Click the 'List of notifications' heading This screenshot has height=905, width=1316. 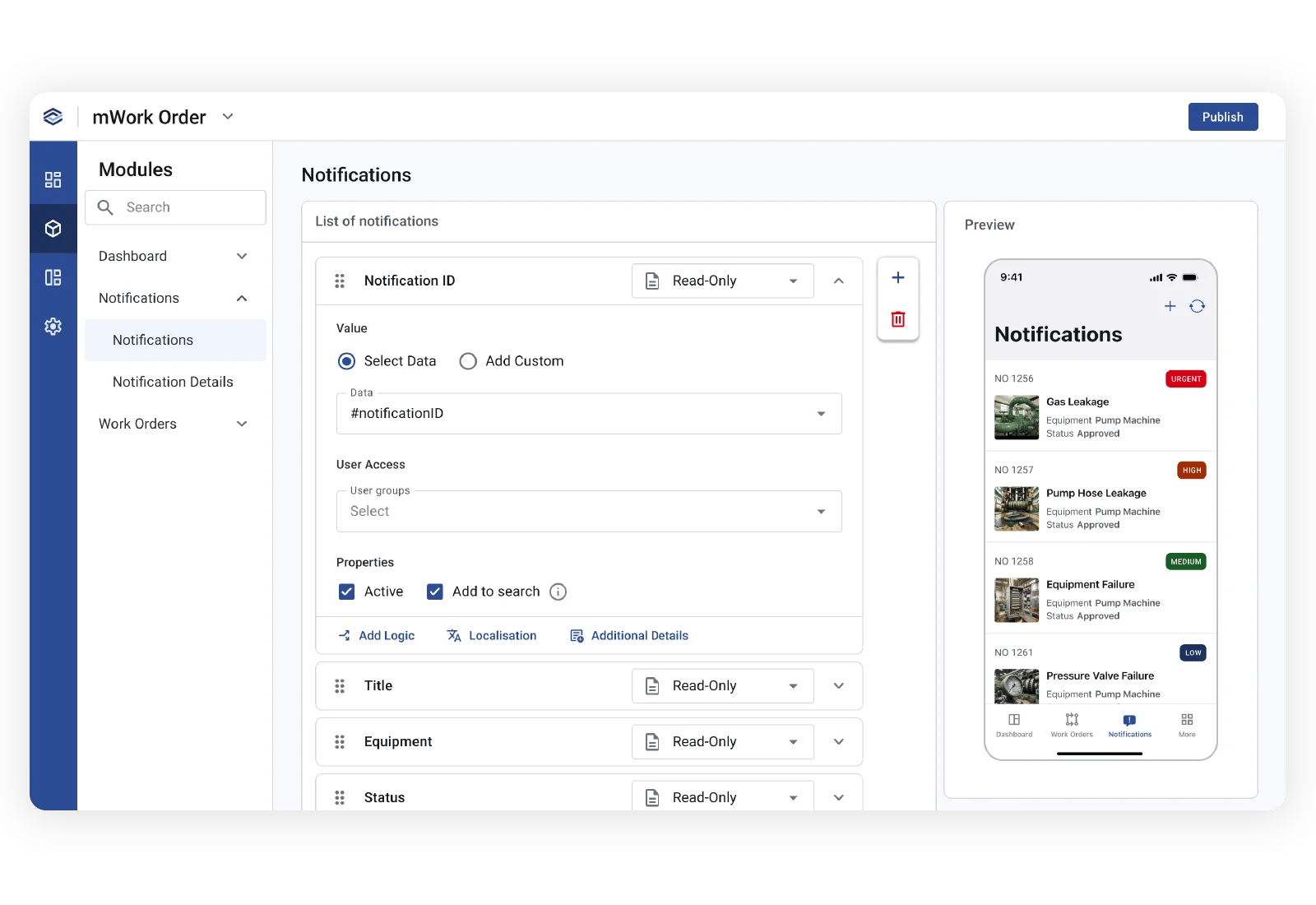coord(377,221)
